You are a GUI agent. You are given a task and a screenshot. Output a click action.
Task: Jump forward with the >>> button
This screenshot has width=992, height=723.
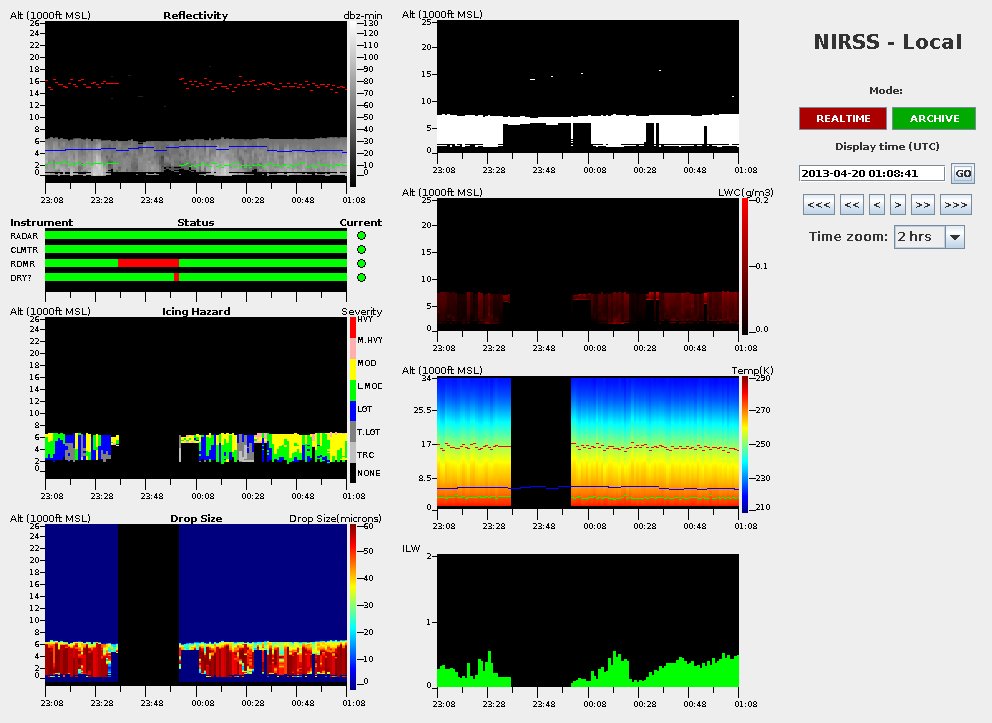(x=955, y=205)
